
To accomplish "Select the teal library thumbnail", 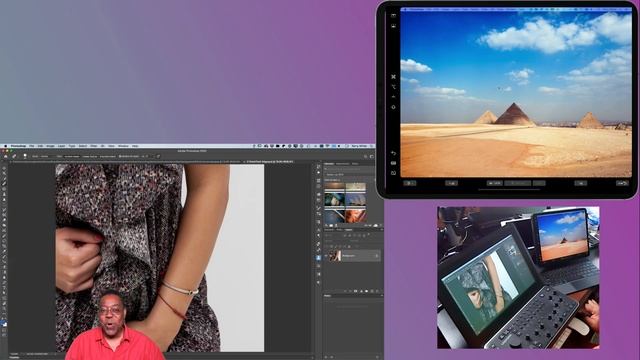I will pyautogui.click(x=335, y=200).
